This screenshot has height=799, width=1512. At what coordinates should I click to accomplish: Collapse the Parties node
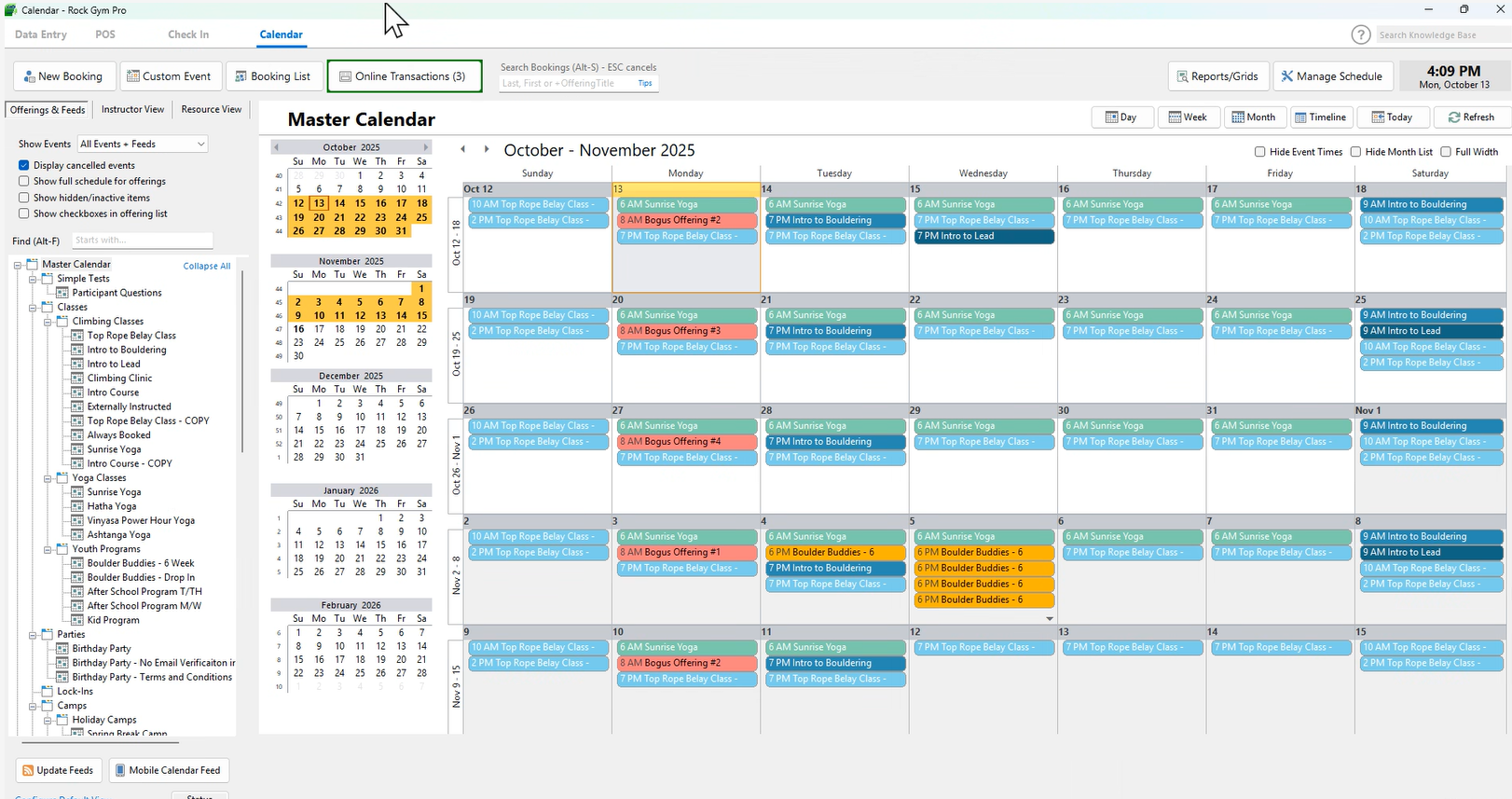pyautogui.click(x=33, y=635)
